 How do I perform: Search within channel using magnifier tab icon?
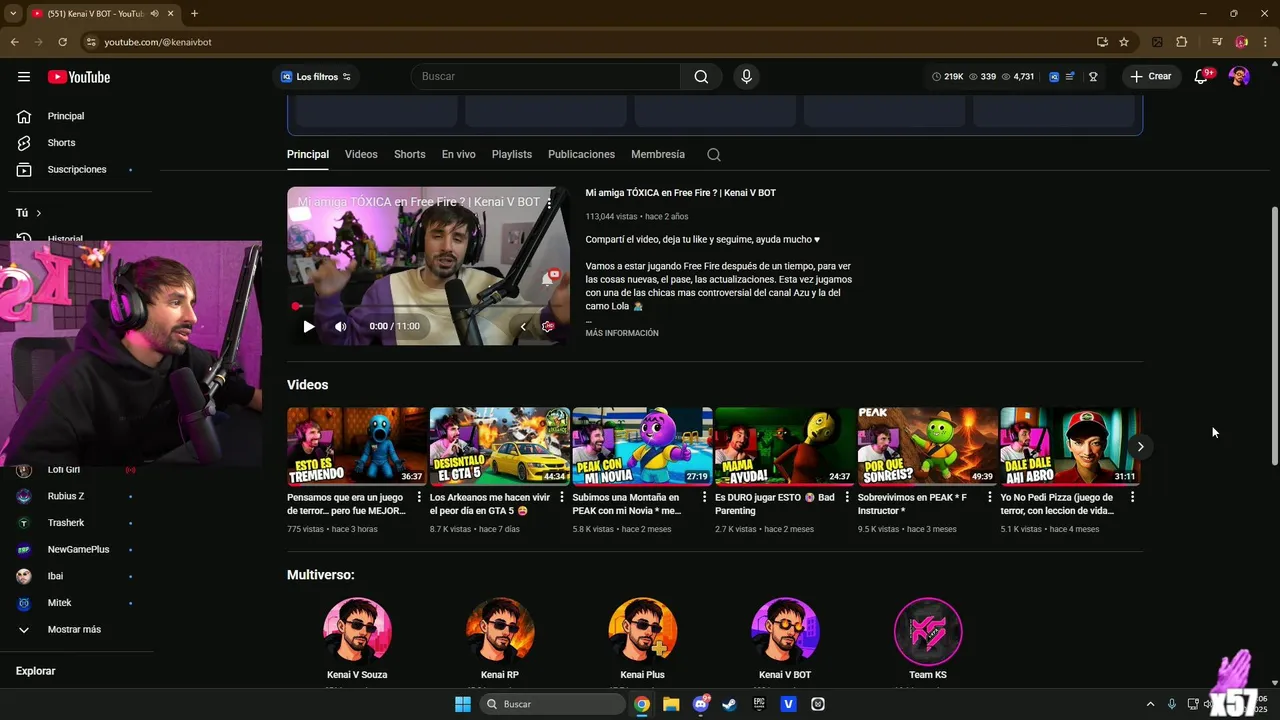[713, 155]
